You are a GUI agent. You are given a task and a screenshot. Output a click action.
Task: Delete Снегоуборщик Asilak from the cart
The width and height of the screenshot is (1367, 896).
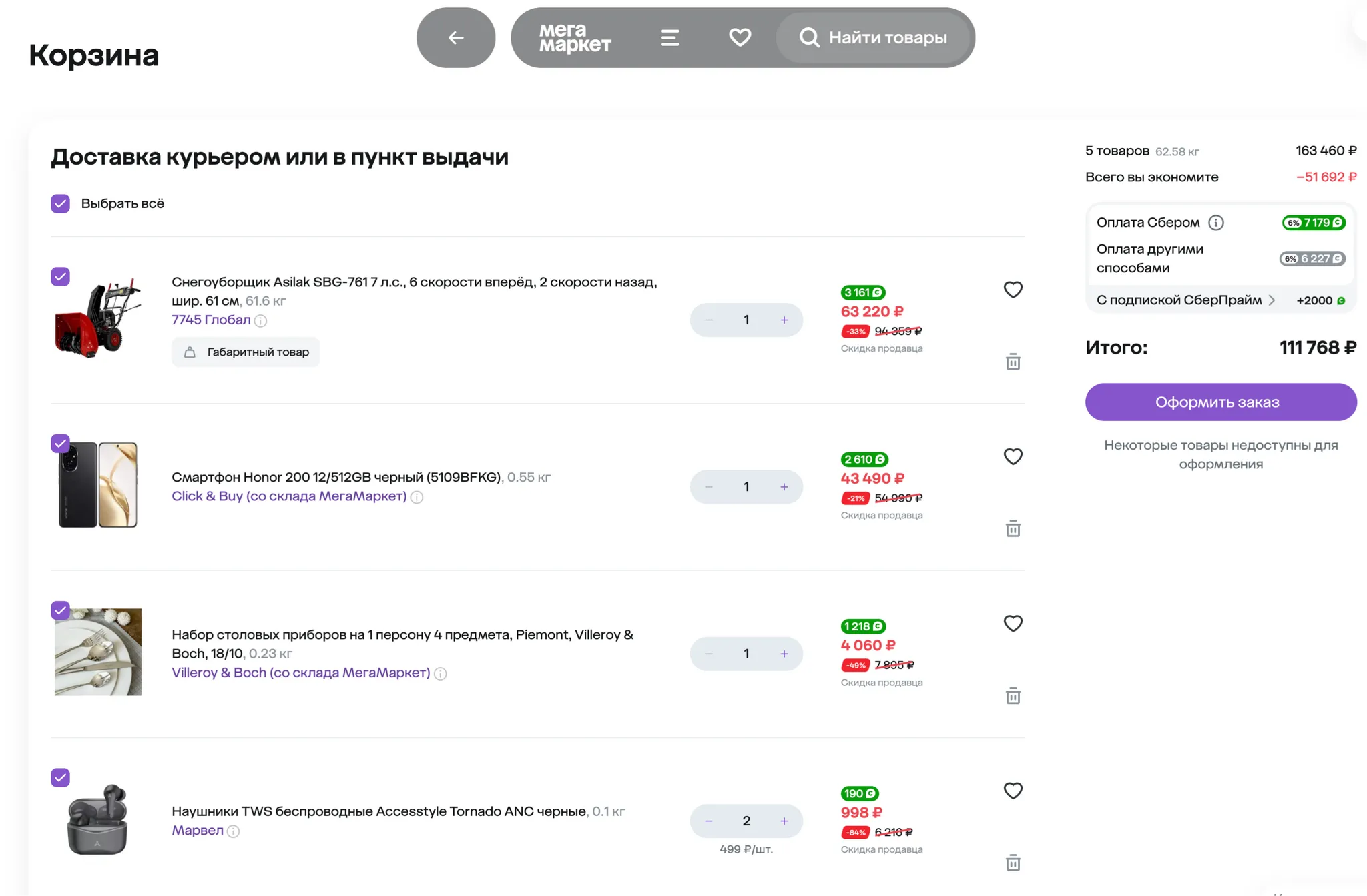pyautogui.click(x=1013, y=362)
